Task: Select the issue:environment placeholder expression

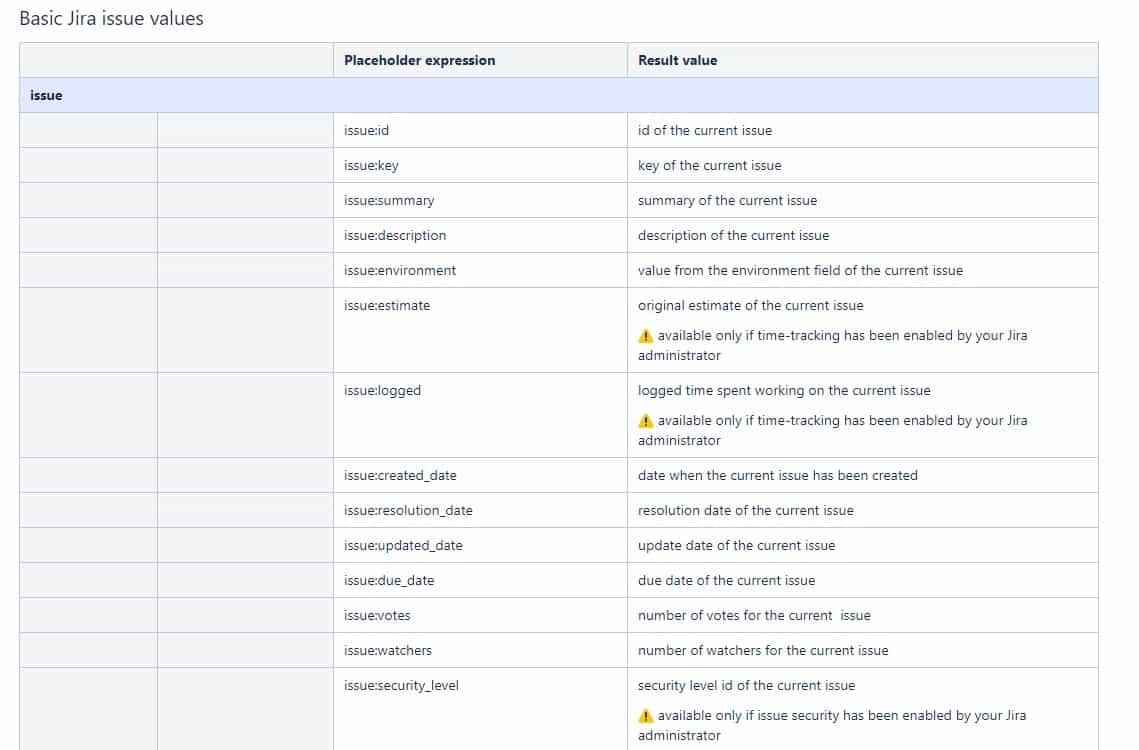Action: [x=399, y=270]
